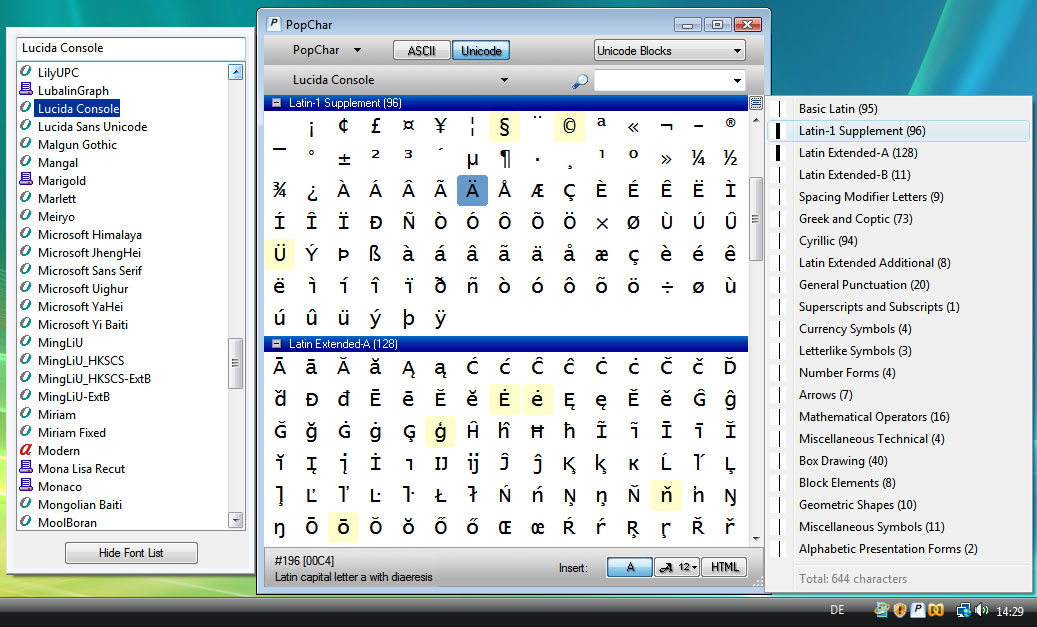Click the character table scrollbar thumb
Viewport: 1037px width, 627px height.
755,219
